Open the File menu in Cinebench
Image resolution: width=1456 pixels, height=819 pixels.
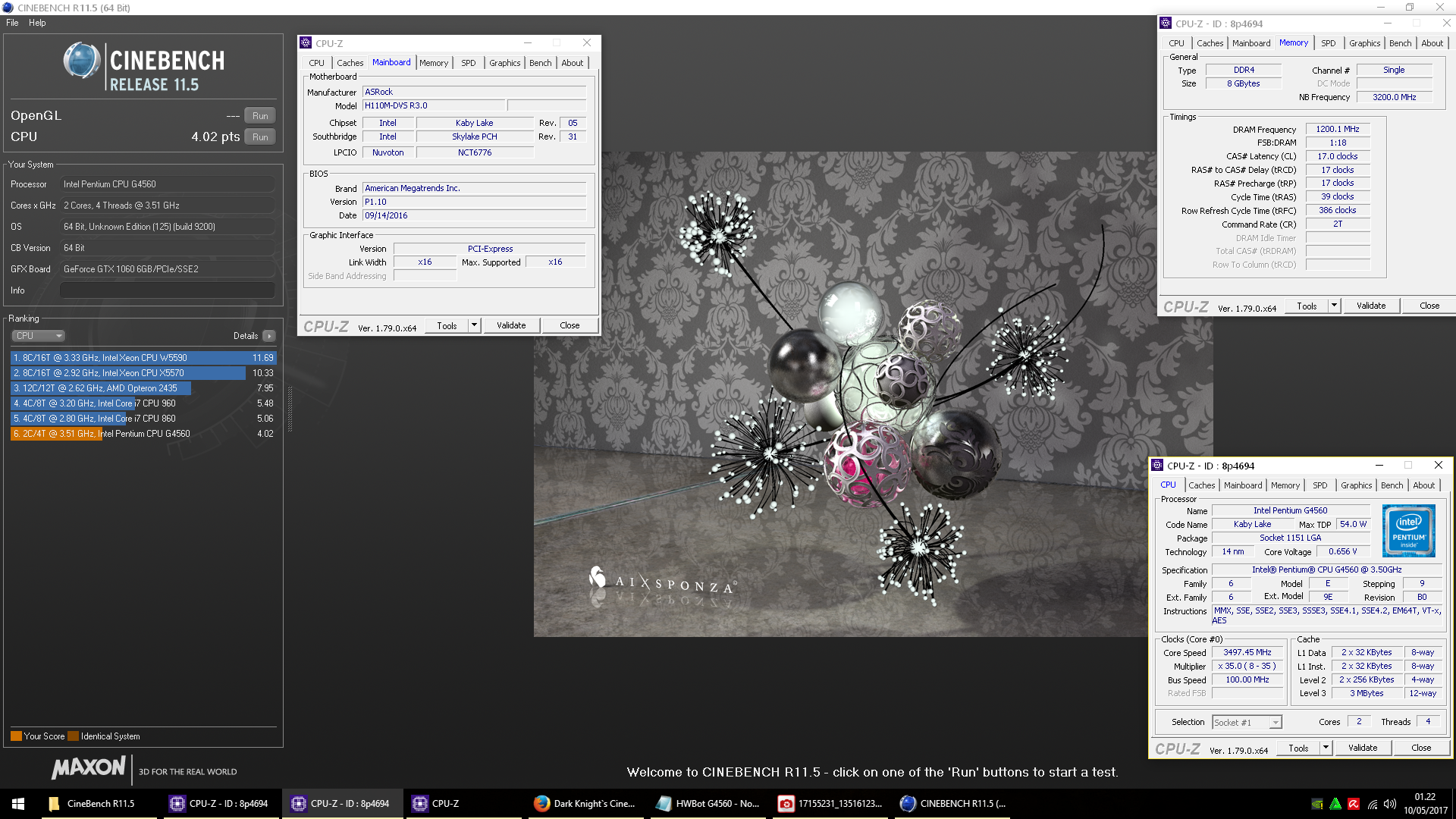[12, 23]
